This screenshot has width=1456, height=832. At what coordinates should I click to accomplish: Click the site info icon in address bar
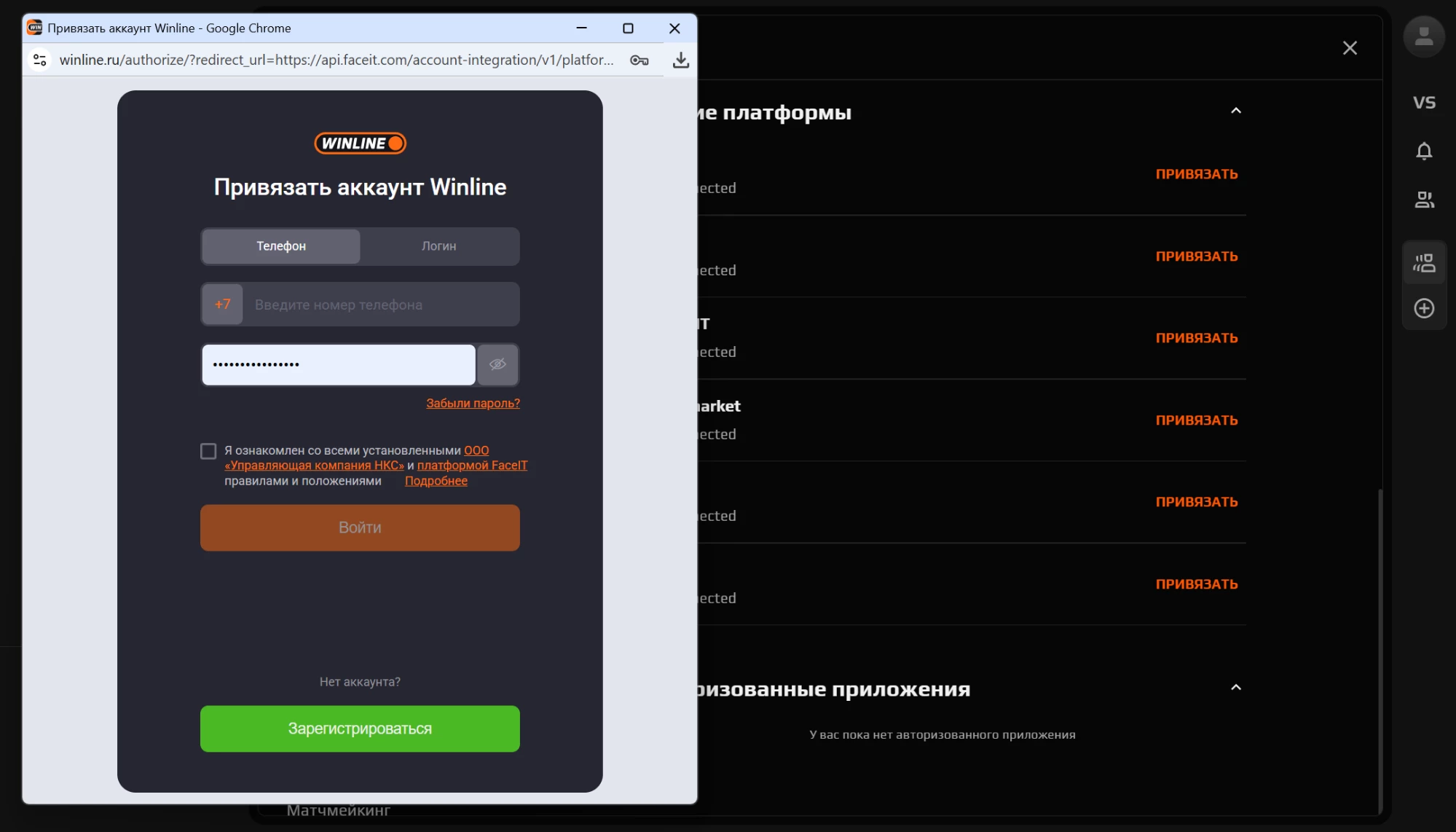click(40, 60)
